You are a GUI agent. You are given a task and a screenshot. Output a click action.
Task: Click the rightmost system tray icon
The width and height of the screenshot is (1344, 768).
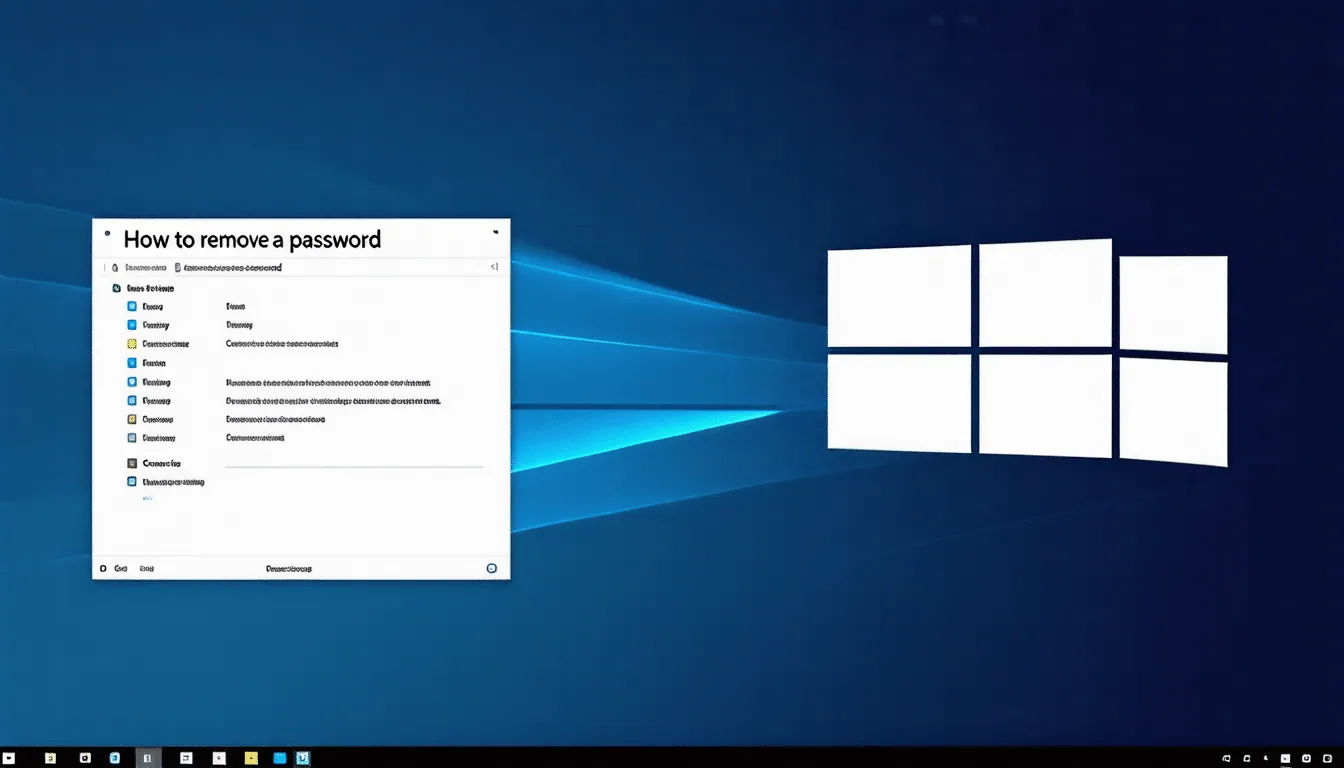tap(1327, 758)
